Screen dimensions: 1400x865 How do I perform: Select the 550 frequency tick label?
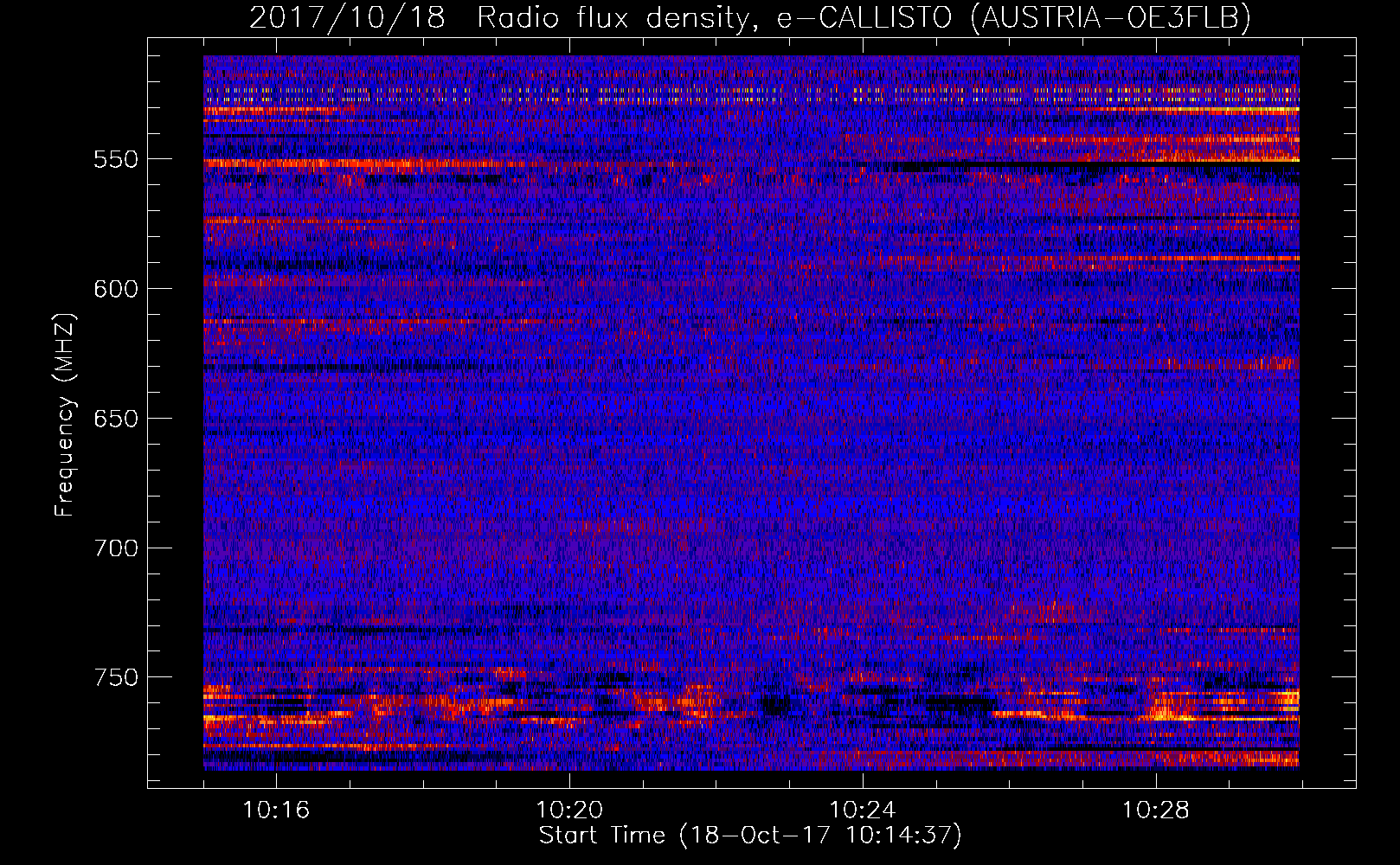[x=116, y=159]
